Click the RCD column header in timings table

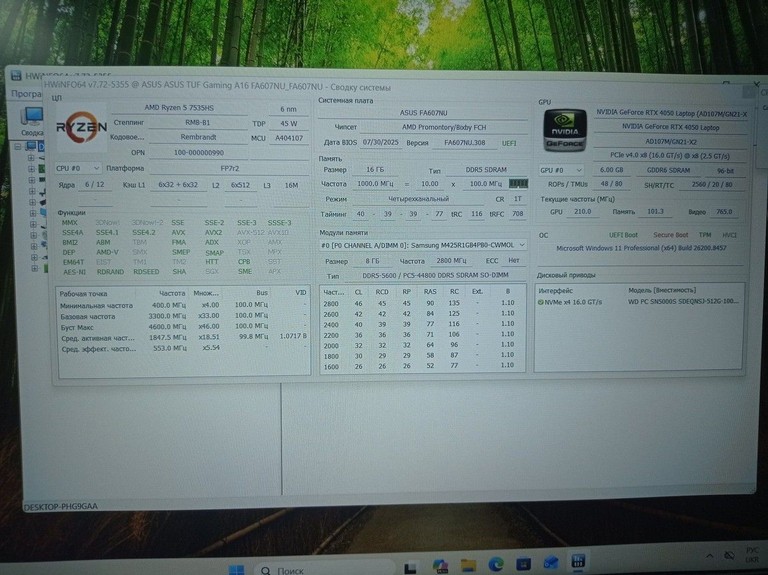click(382, 291)
